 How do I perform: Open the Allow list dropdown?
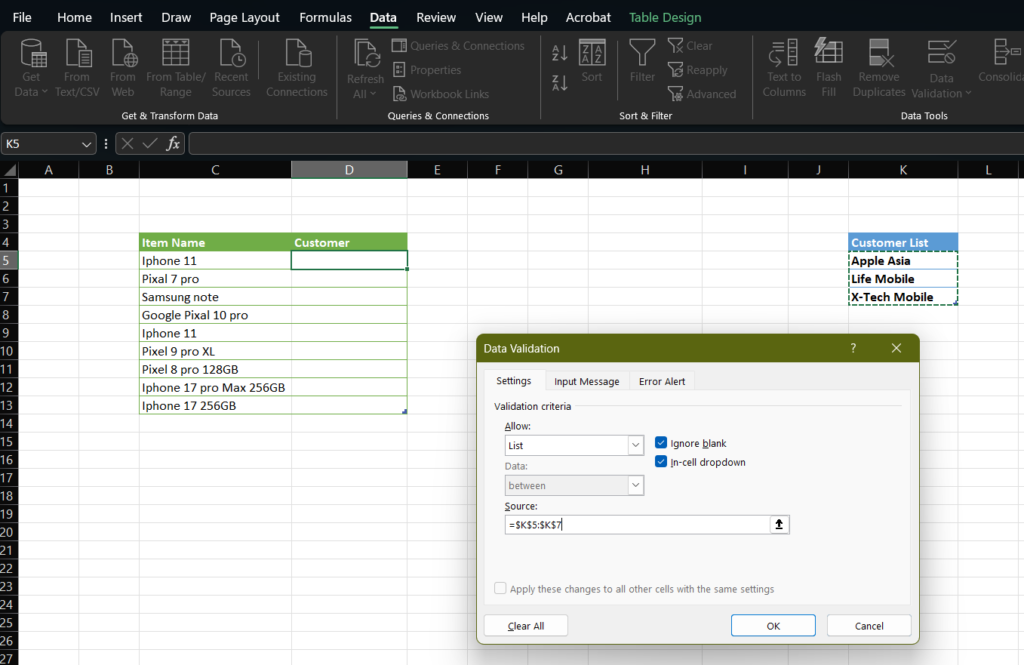click(x=635, y=446)
